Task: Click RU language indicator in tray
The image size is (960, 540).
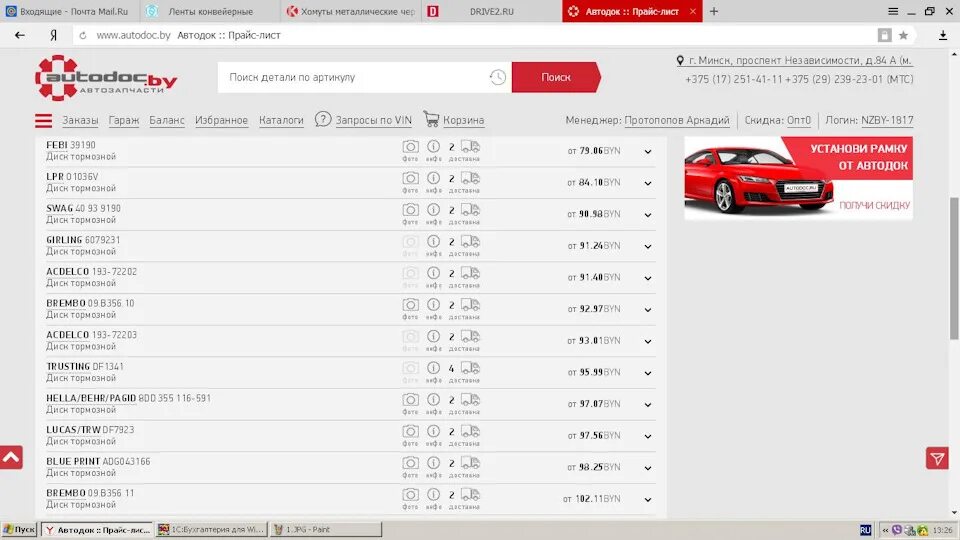Action: pyautogui.click(x=865, y=530)
